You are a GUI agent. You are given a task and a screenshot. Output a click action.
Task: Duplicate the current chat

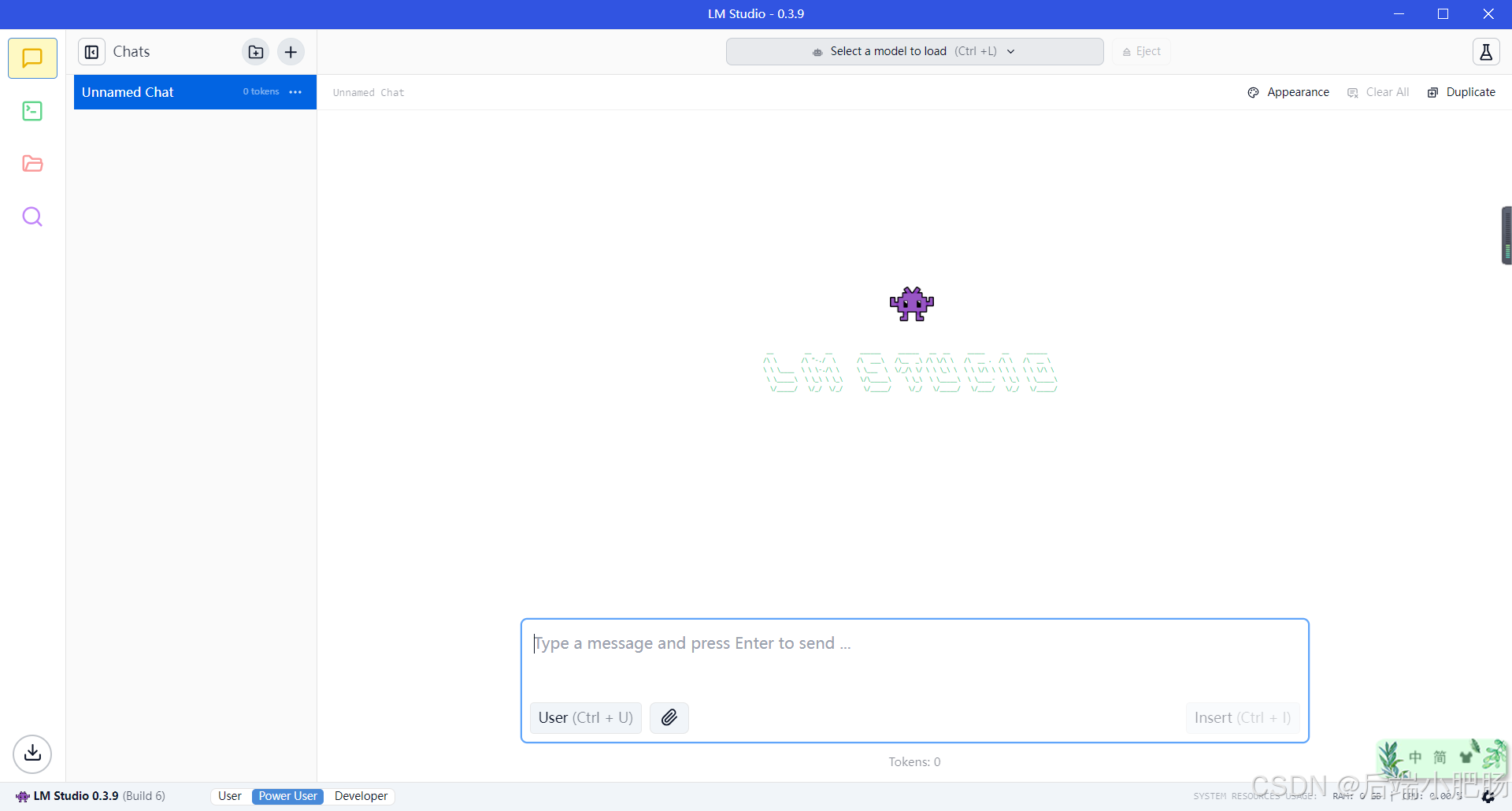[1462, 92]
